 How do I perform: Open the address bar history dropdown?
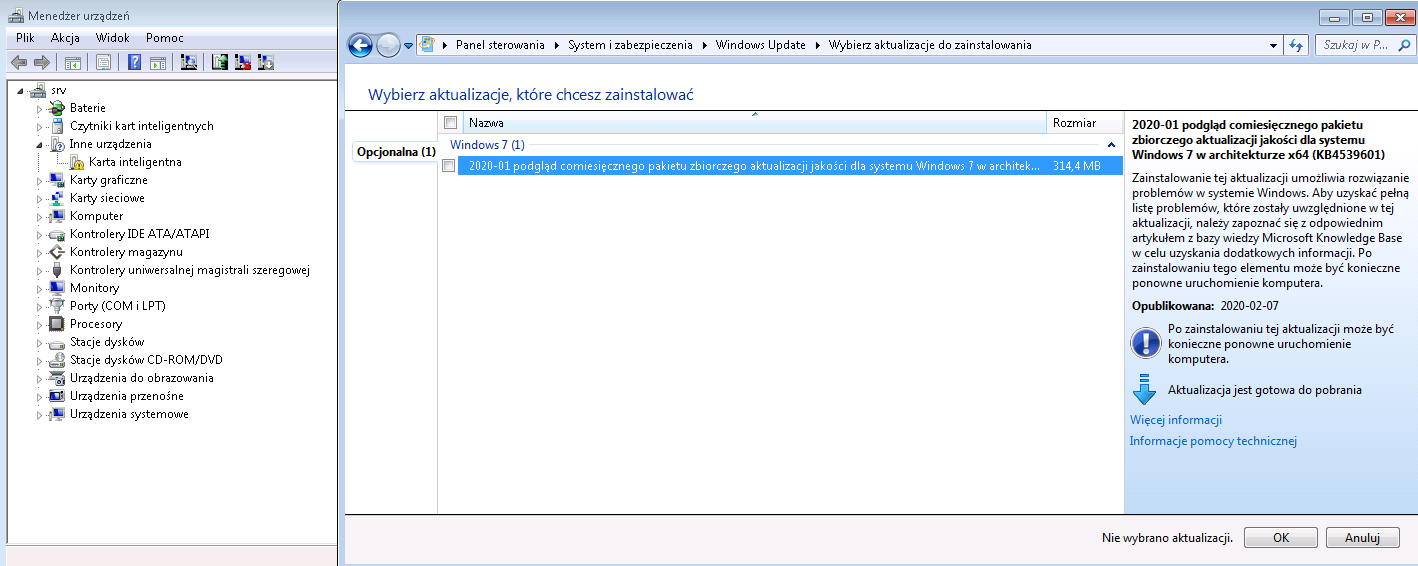[1273, 45]
